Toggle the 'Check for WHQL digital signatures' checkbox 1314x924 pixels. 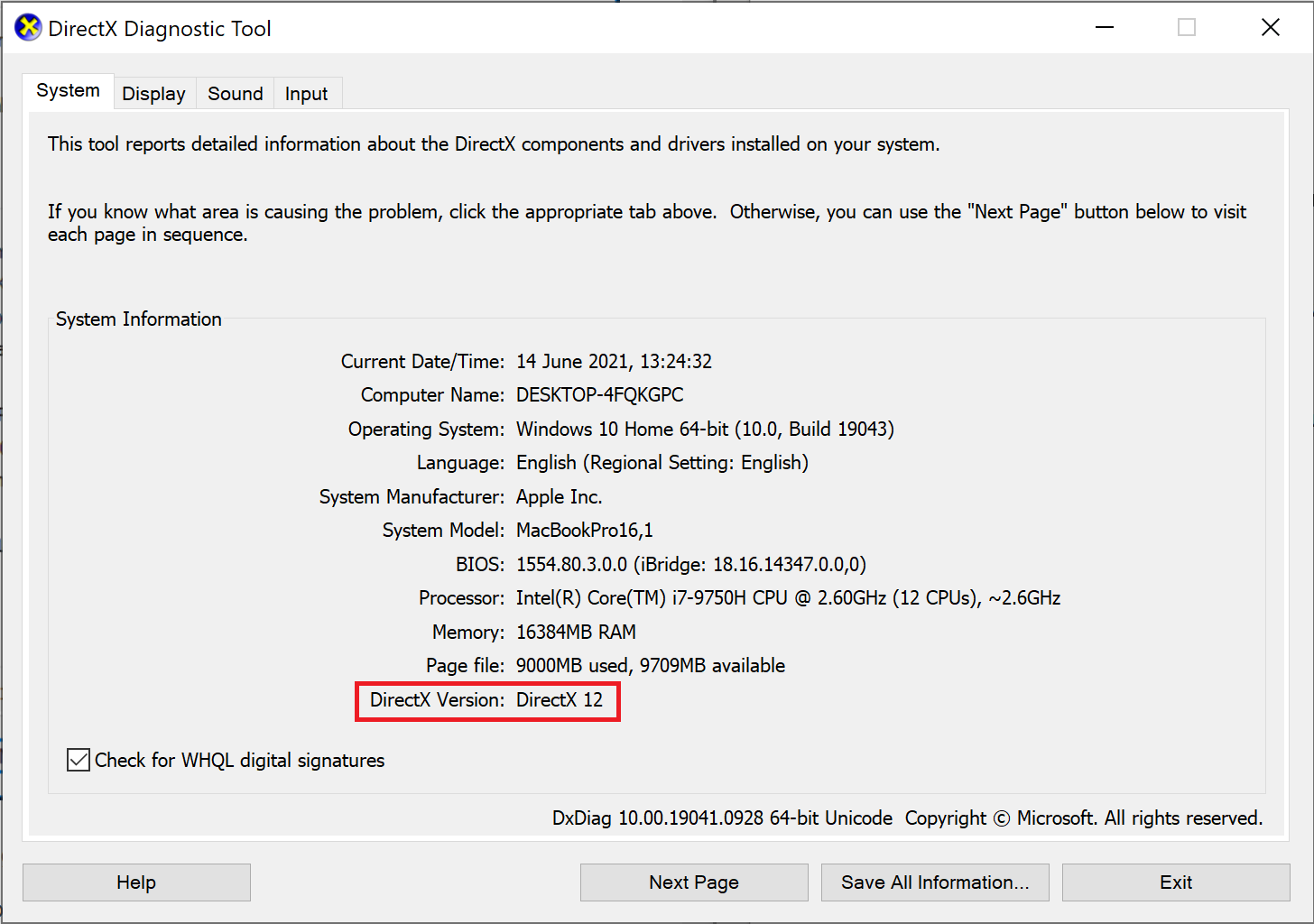point(78,759)
